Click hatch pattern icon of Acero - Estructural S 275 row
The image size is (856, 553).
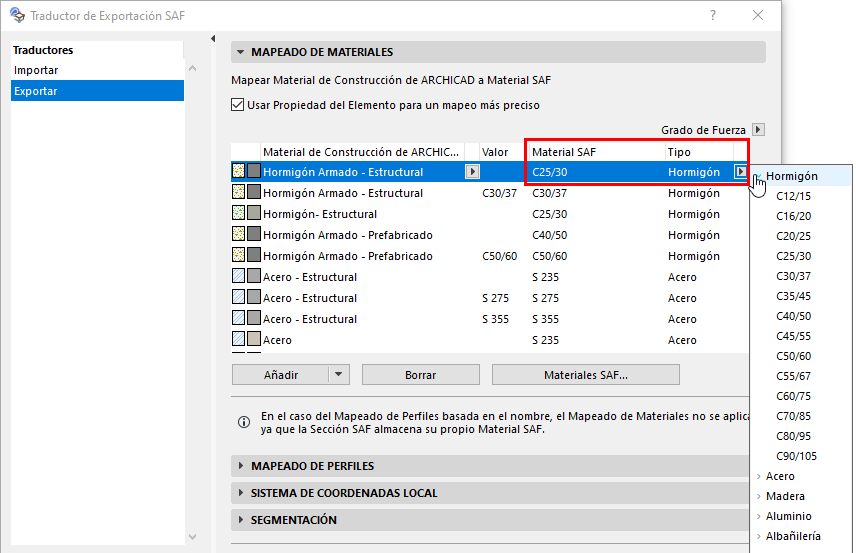pos(239,298)
